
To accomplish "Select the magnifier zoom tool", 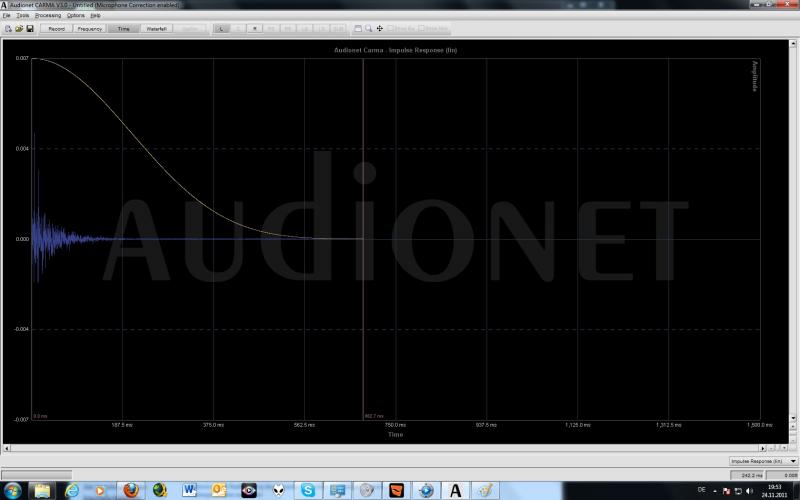I will point(369,29).
